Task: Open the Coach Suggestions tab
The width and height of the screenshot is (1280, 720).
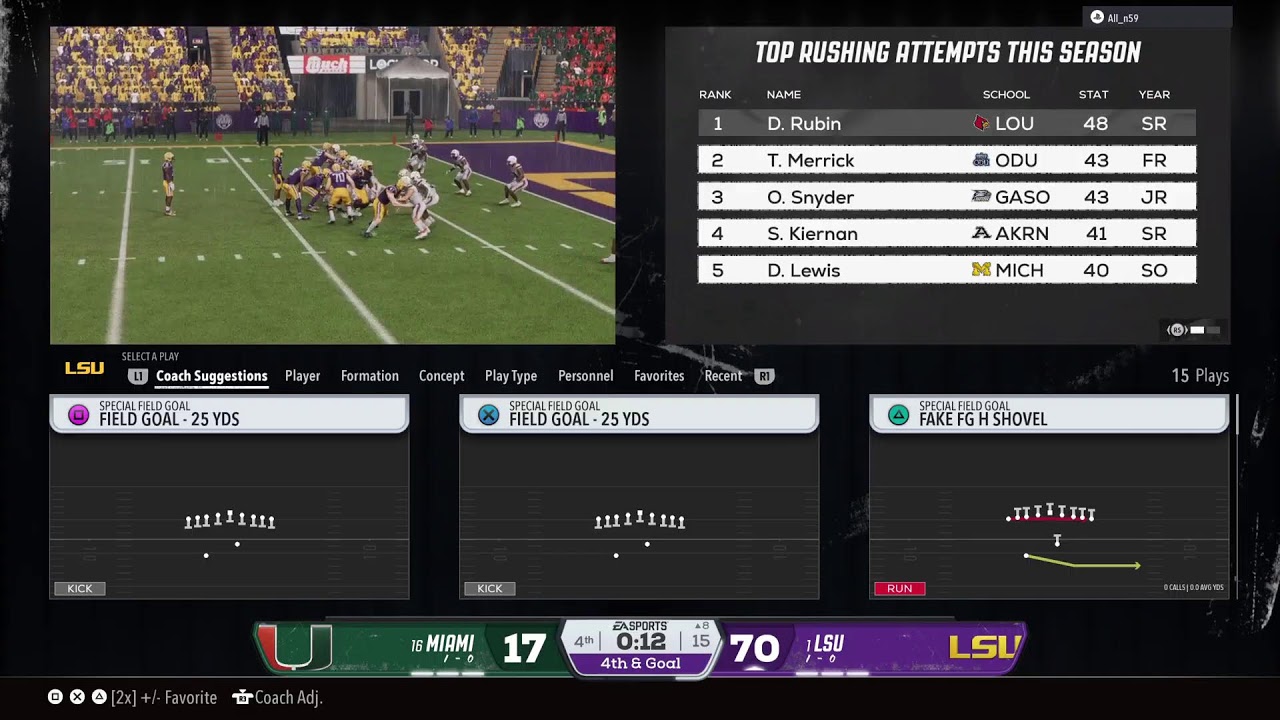Action: [x=211, y=376]
